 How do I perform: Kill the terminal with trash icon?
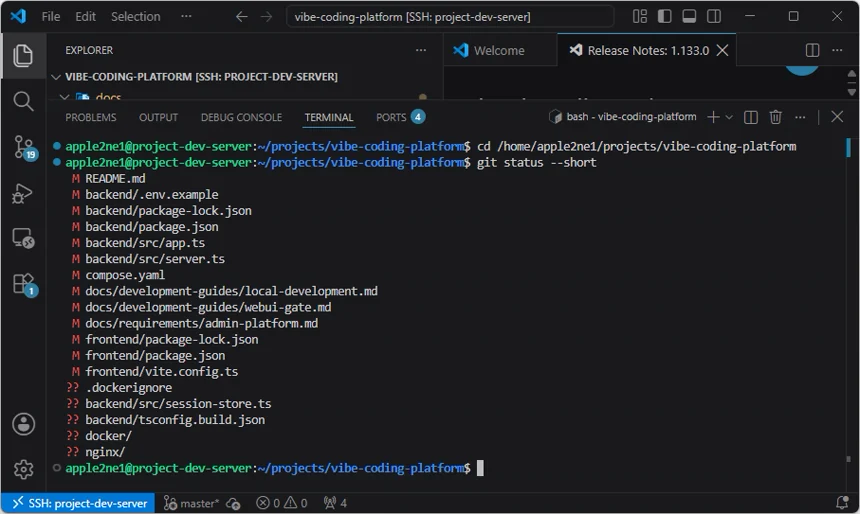point(776,117)
